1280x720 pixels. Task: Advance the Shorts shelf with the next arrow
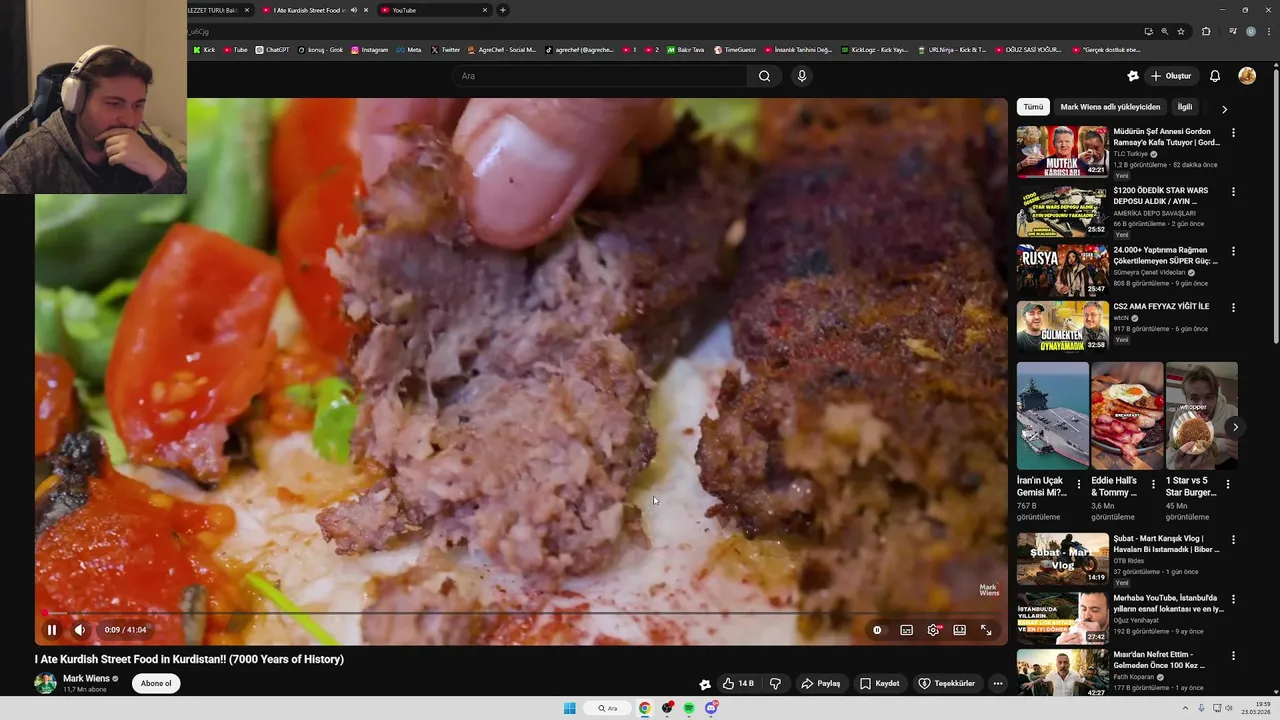point(1235,427)
